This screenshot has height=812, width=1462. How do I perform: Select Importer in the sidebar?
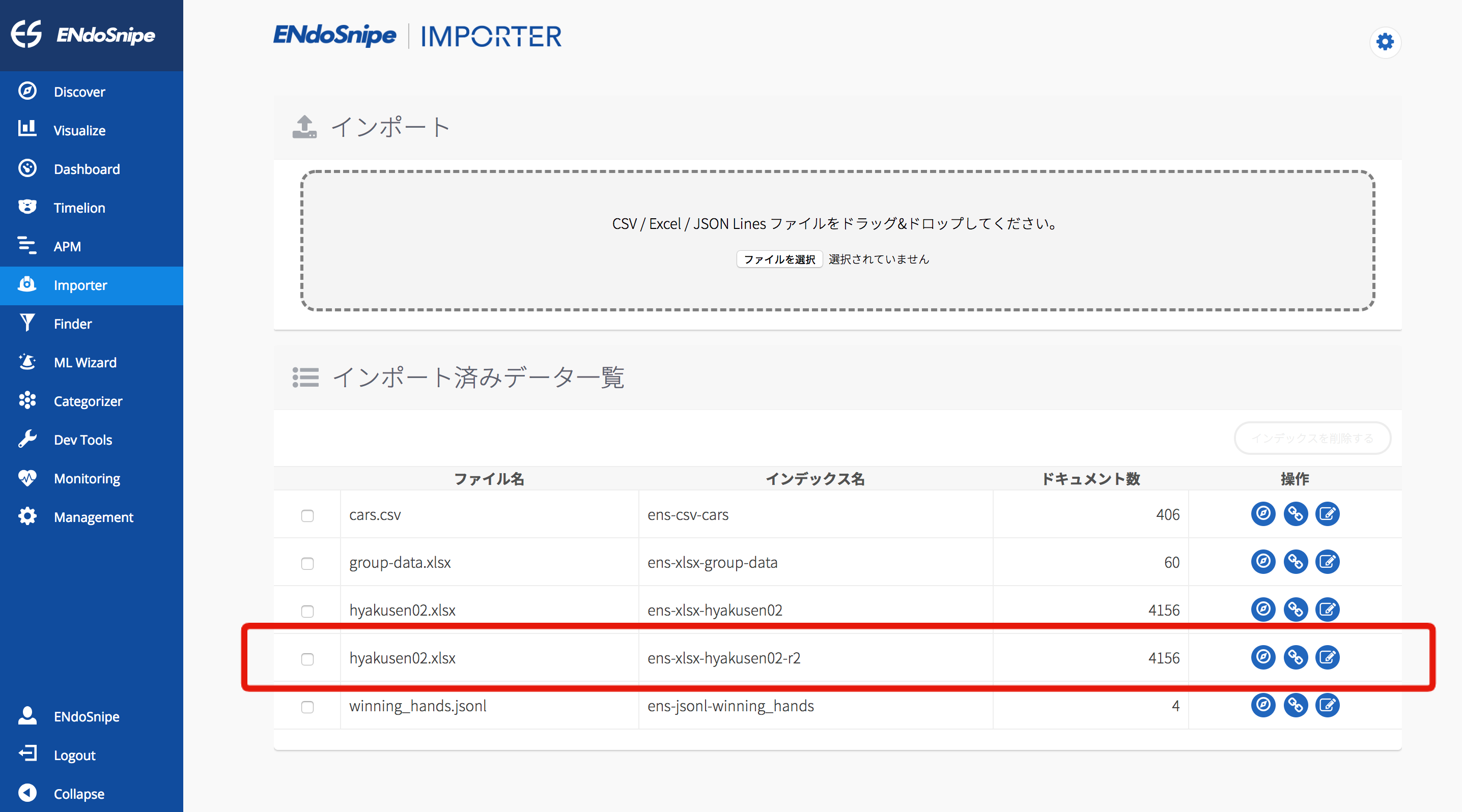coord(92,285)
